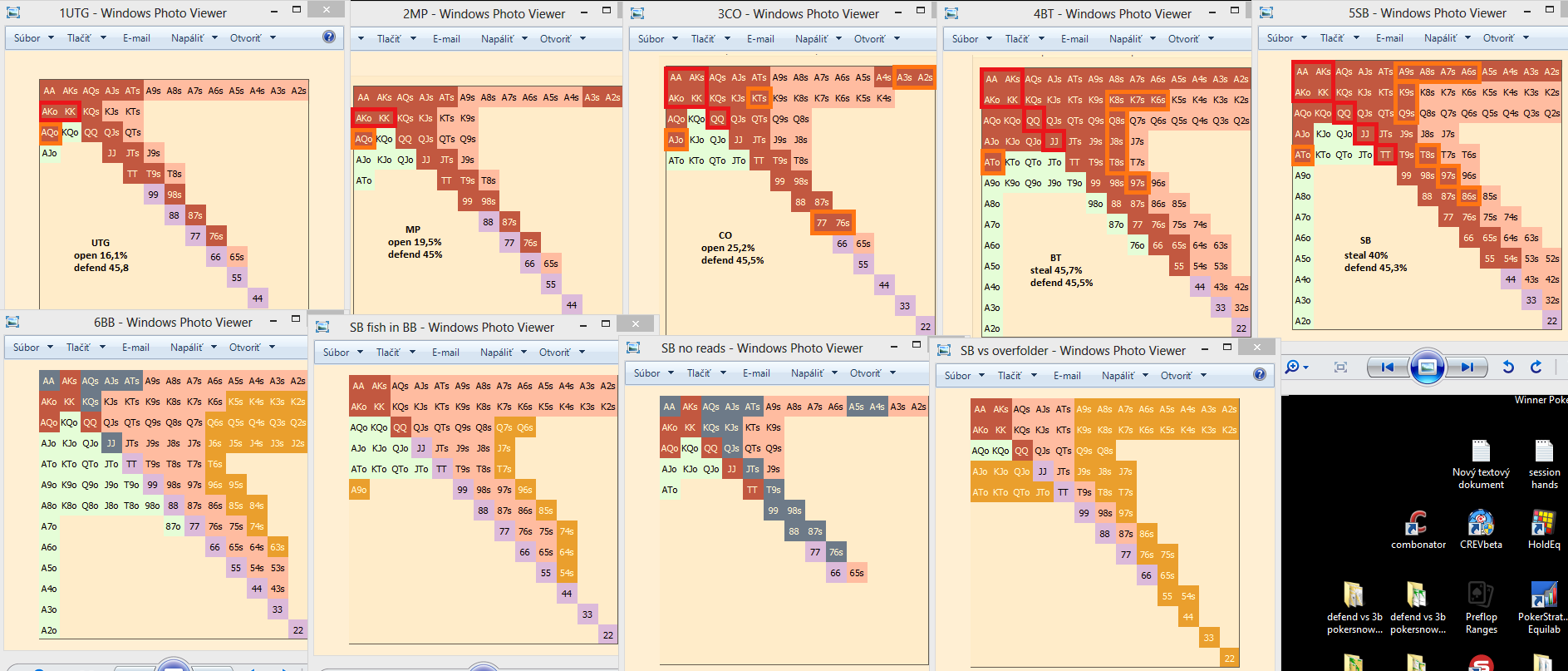Click E-mail in SB no reads window
The height and width of the screenshot is (671, 1568).
(x=756, y=373)
